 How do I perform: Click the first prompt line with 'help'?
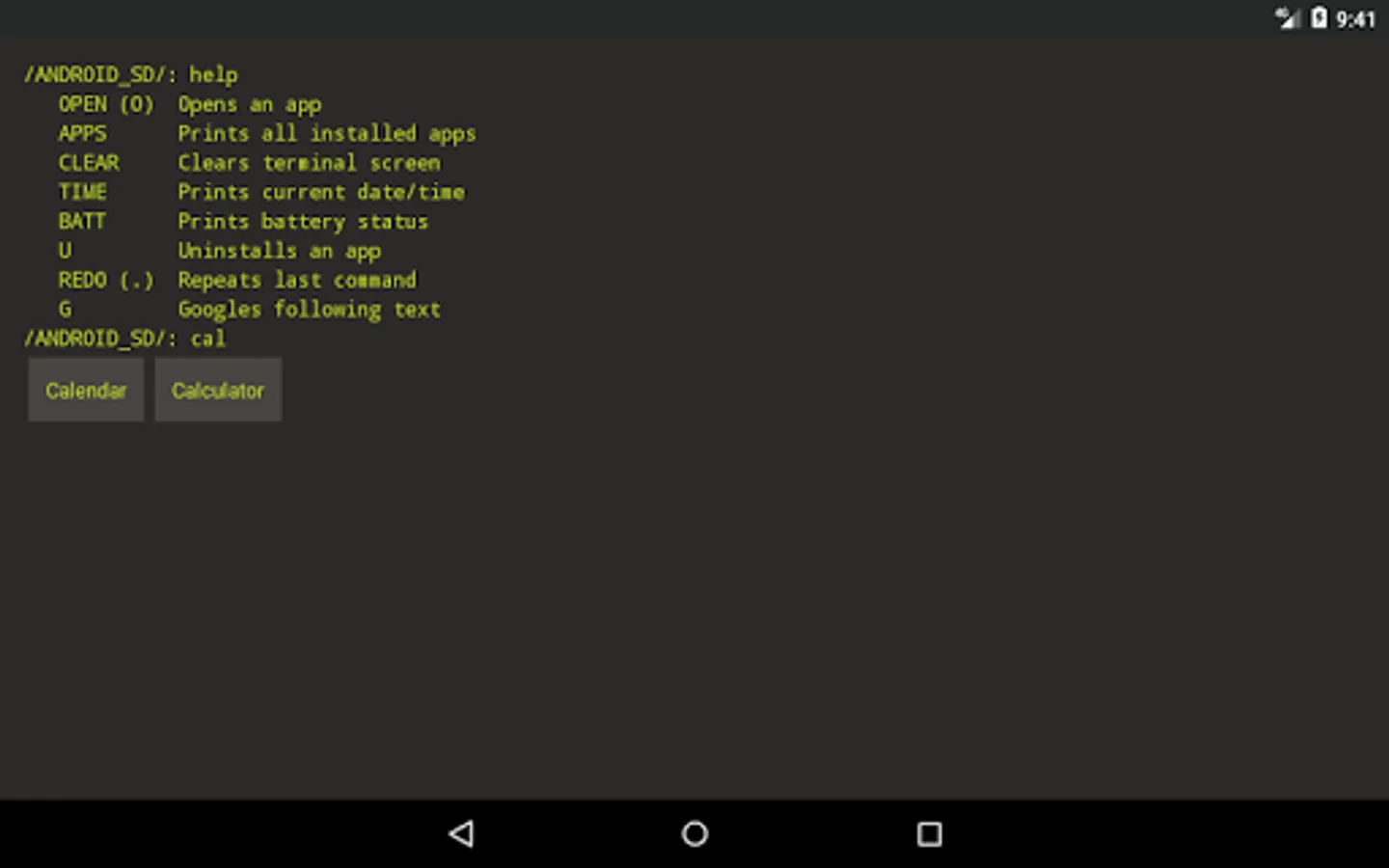click(131, 74)
